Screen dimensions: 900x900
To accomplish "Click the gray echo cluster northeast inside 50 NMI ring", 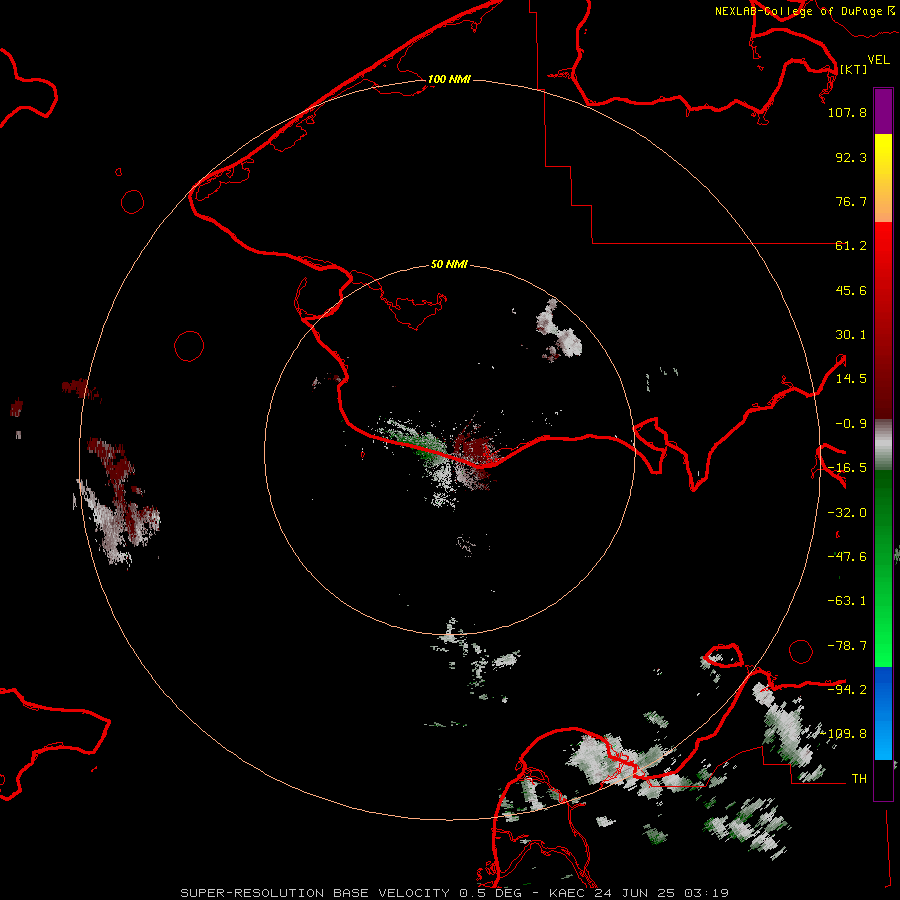I will pos(558,331).
